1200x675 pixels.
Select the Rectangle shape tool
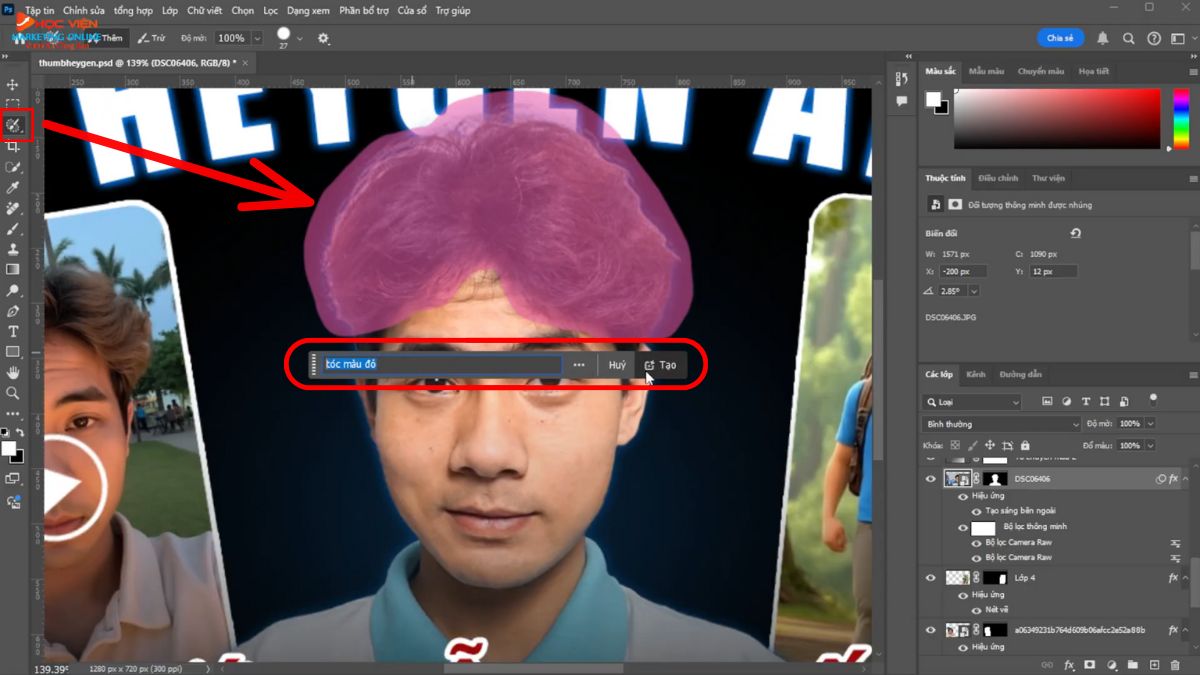pos(13,352)
